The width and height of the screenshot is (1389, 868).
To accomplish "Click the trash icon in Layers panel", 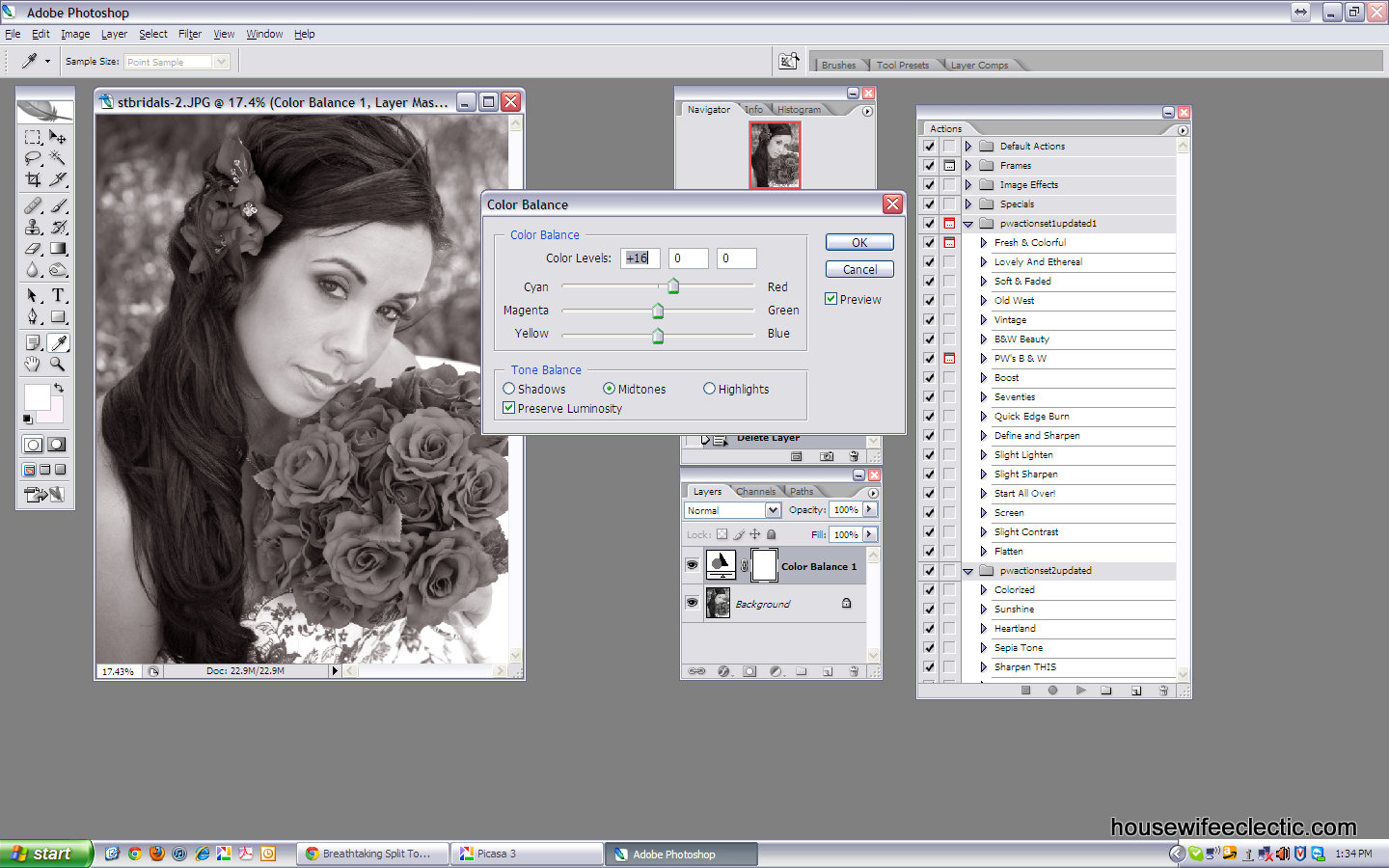I will click(853, 671).
